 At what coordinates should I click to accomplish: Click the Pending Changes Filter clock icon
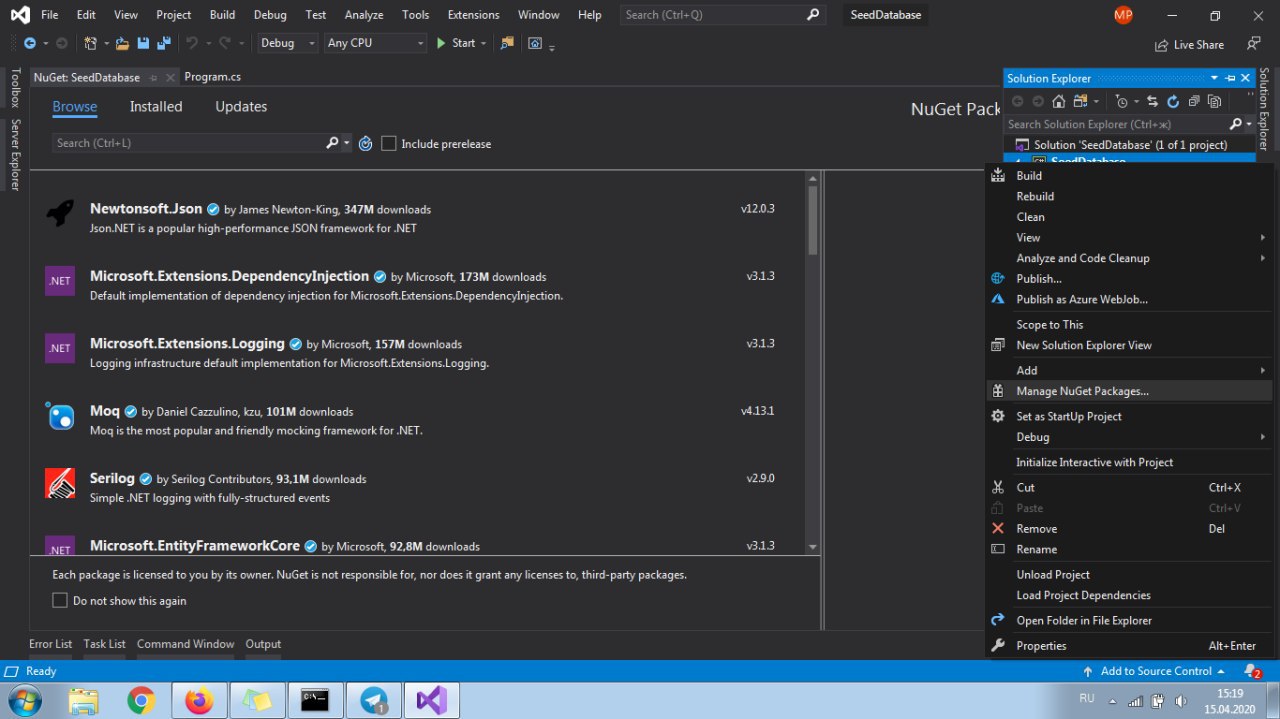(x=1122, y=101)
